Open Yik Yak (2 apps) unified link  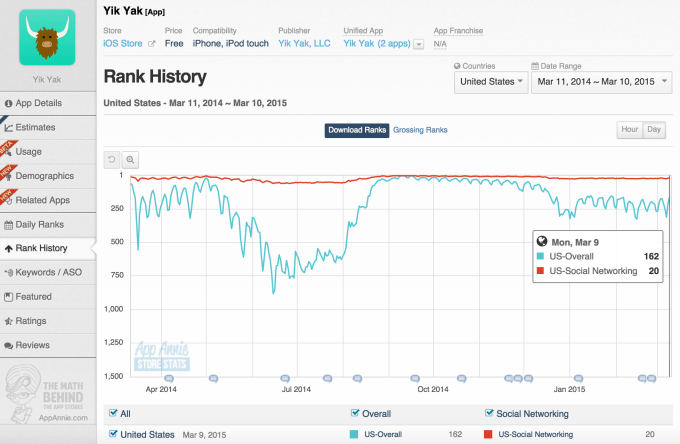[x=377, y=43]
